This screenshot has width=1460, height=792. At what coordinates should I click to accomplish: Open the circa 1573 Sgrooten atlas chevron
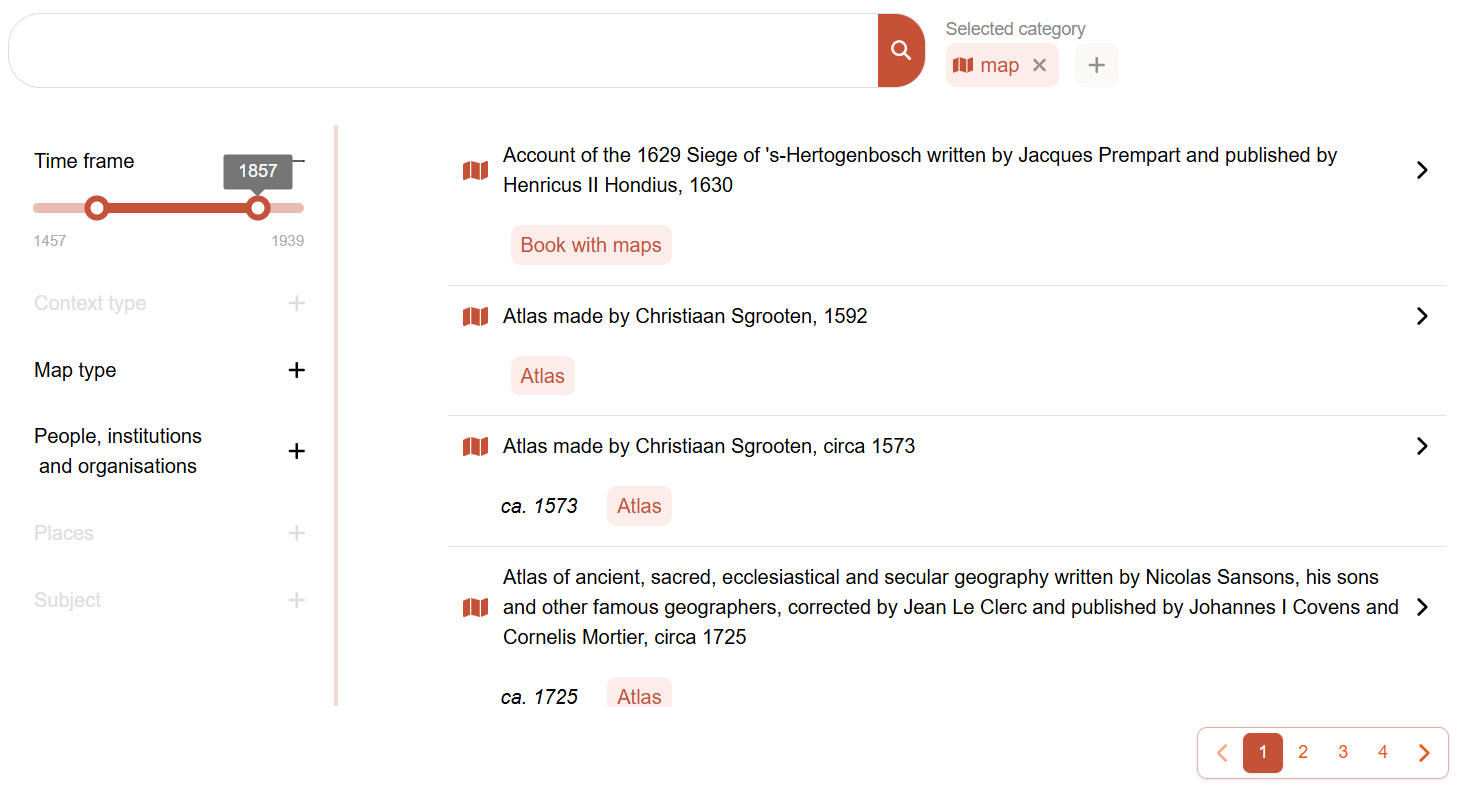click(1422, 446)
